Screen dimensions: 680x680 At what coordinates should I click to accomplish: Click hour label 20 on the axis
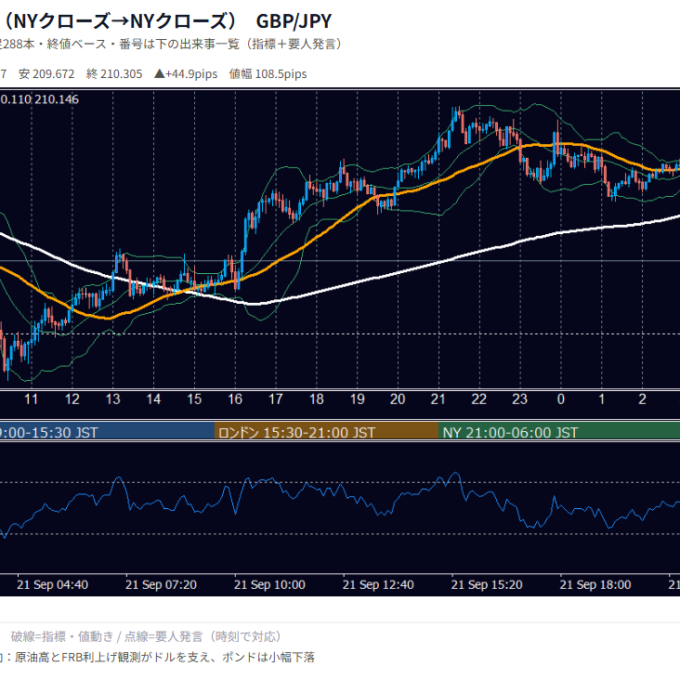click(x=398, y=399)
